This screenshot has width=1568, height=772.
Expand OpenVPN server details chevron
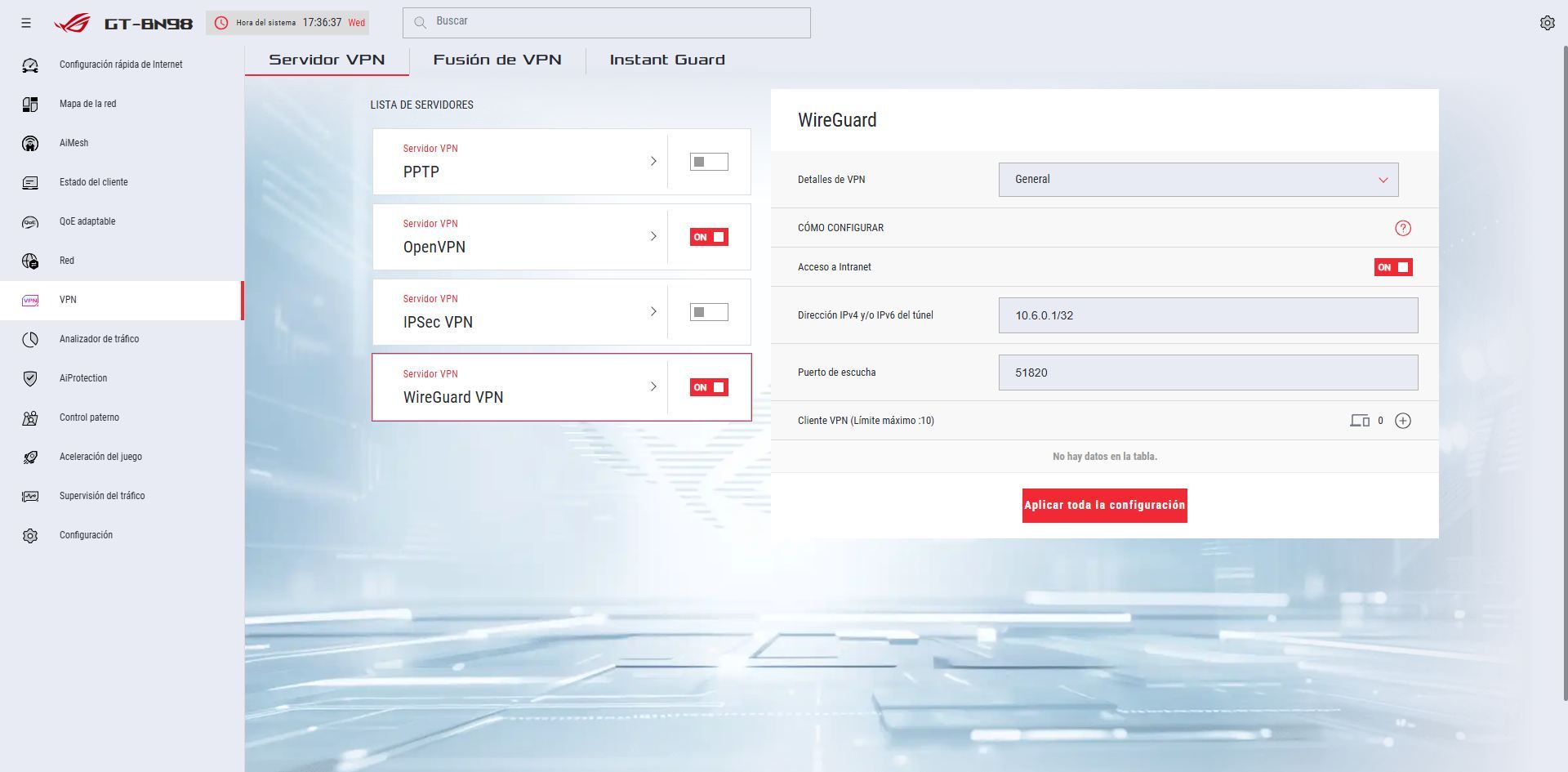[x=653, y=236]
